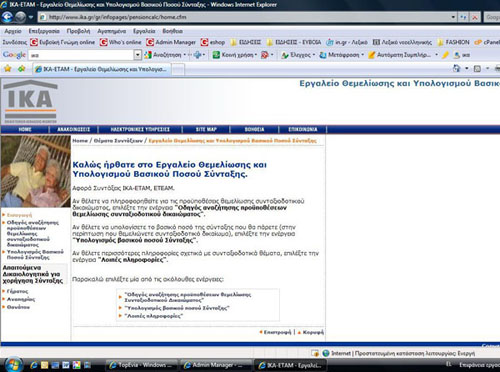Screen dimensions: 500x372
Task: Click the page Refresh icon beside address bar
Action: [463, 17]
